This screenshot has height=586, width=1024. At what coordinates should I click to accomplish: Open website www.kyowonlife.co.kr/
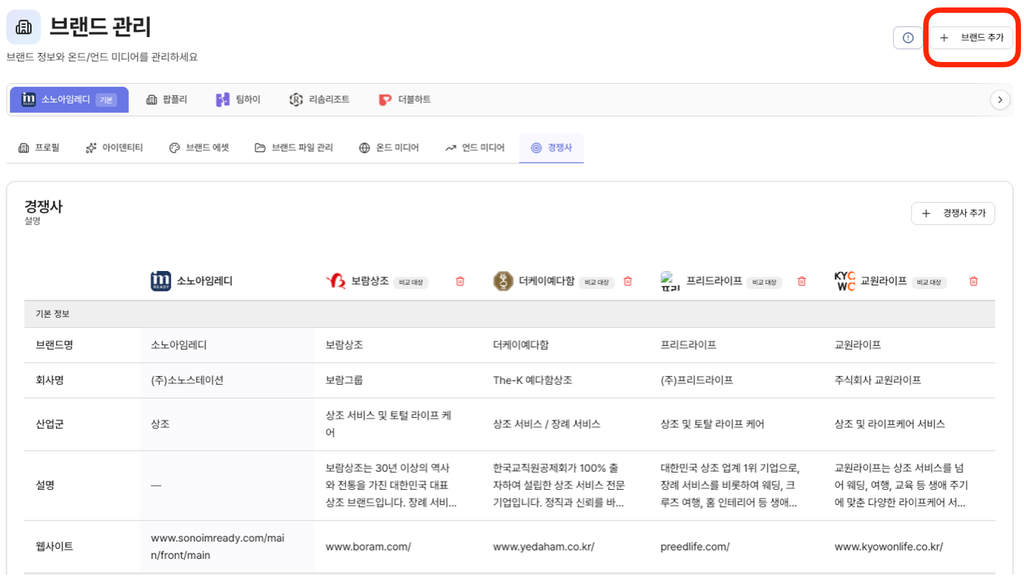[889, 547]
